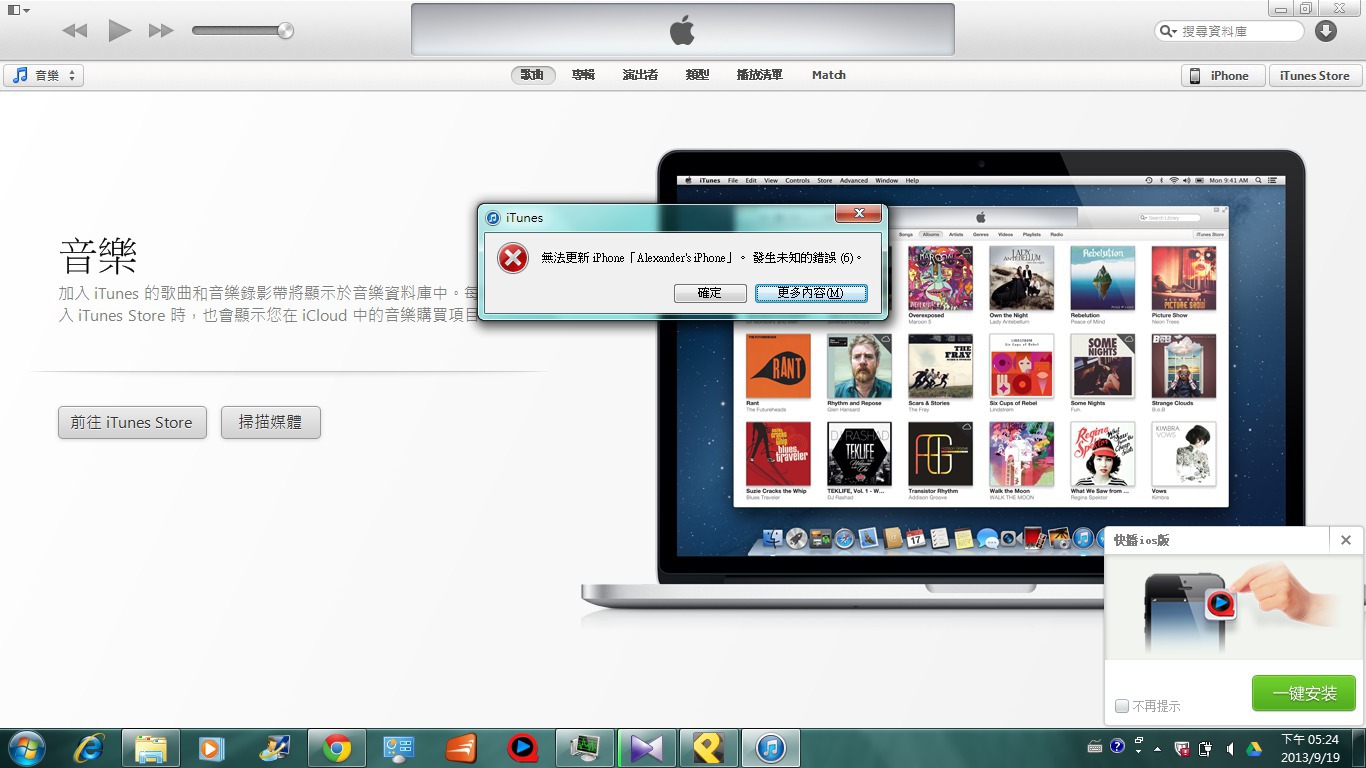The height and width of the screenshot is (768, 1366).
Task: Open the user-with-monitor icon in taskbar
Action: [273, 748]
